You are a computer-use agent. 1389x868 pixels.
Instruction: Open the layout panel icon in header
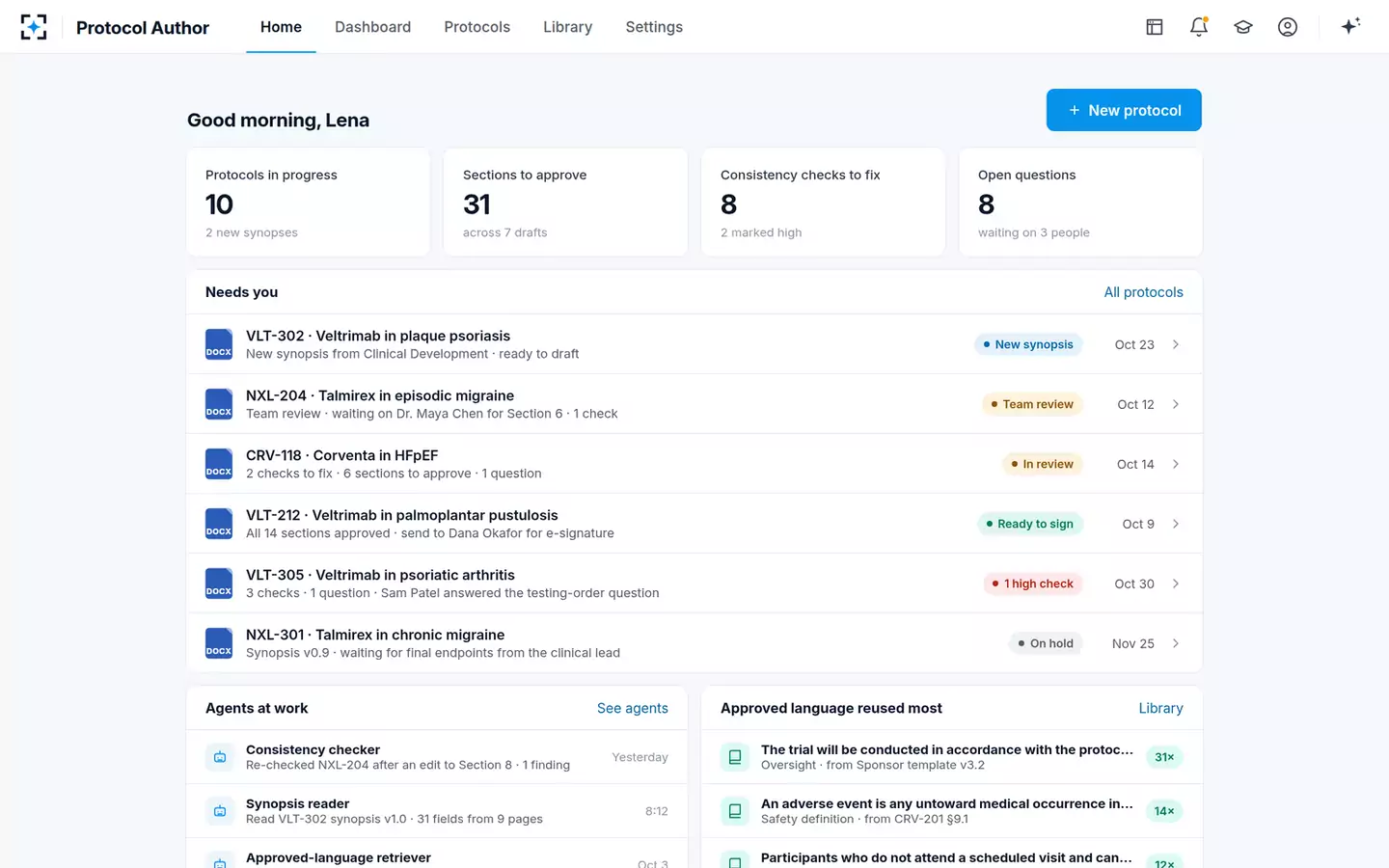(1155, 27)
